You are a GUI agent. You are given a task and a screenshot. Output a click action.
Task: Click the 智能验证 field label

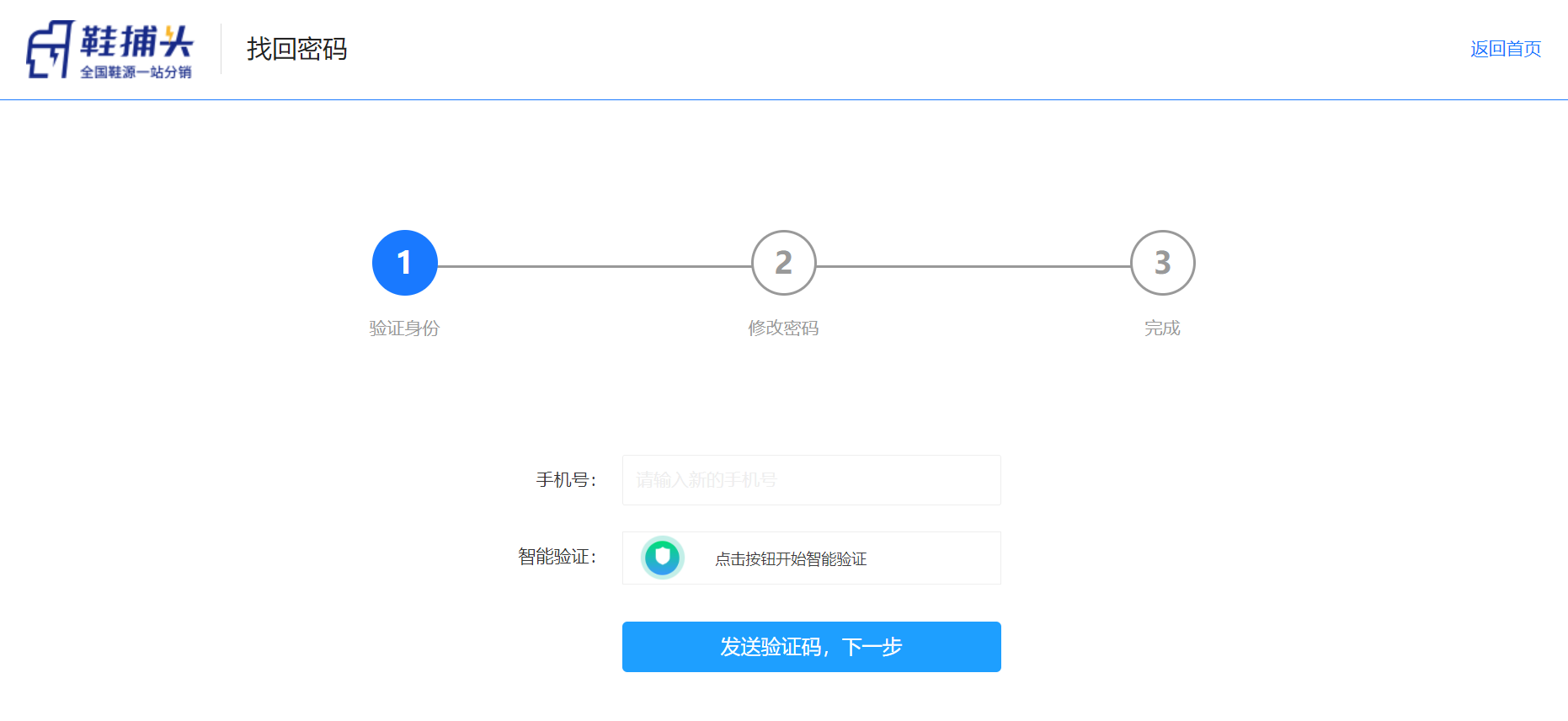[556, 557]
